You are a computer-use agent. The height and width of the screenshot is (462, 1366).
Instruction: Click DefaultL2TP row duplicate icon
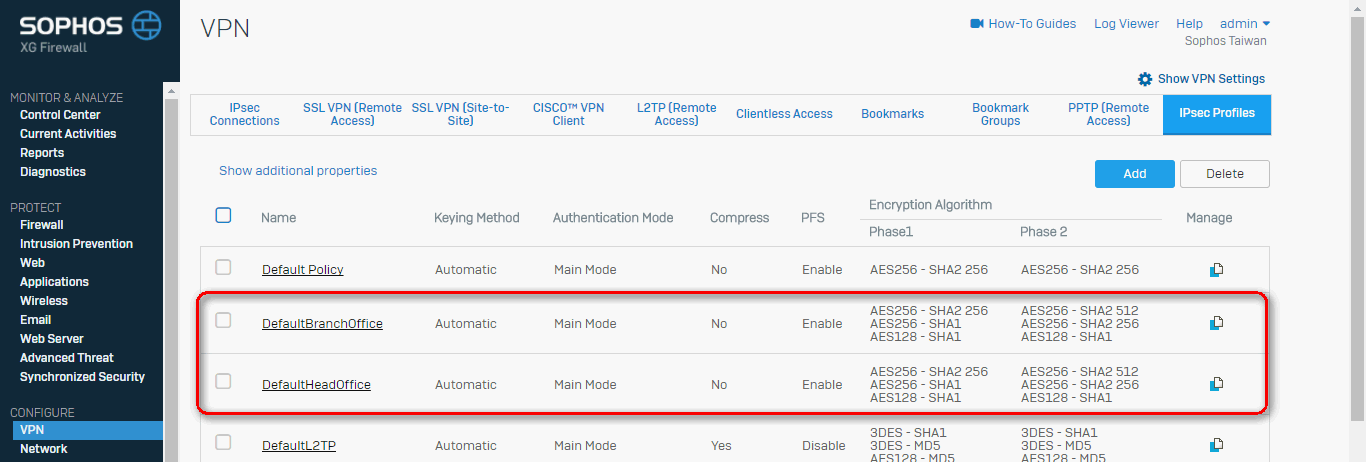[1216, 445]
